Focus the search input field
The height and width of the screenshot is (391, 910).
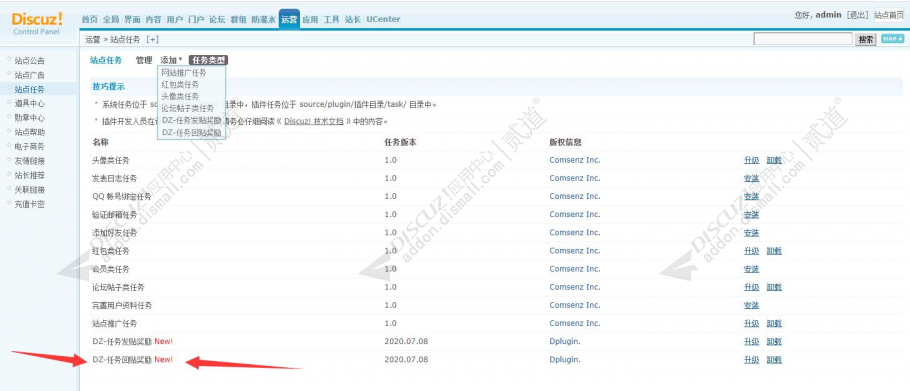pyautogui.click(x=803, y=39)
